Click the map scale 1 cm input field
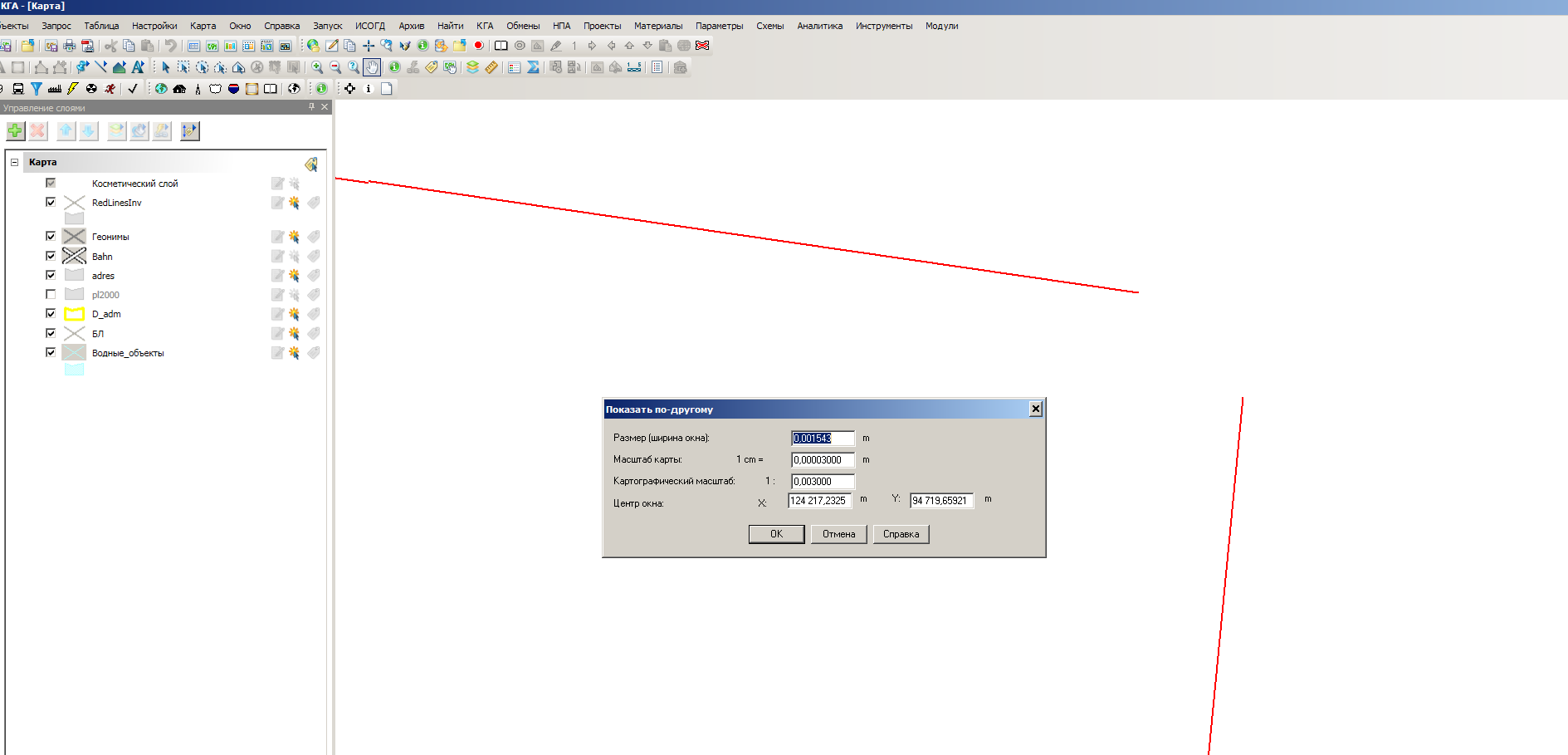This screenshot has height=755, width=1568. pyautogui.click(x=822, y=460)
